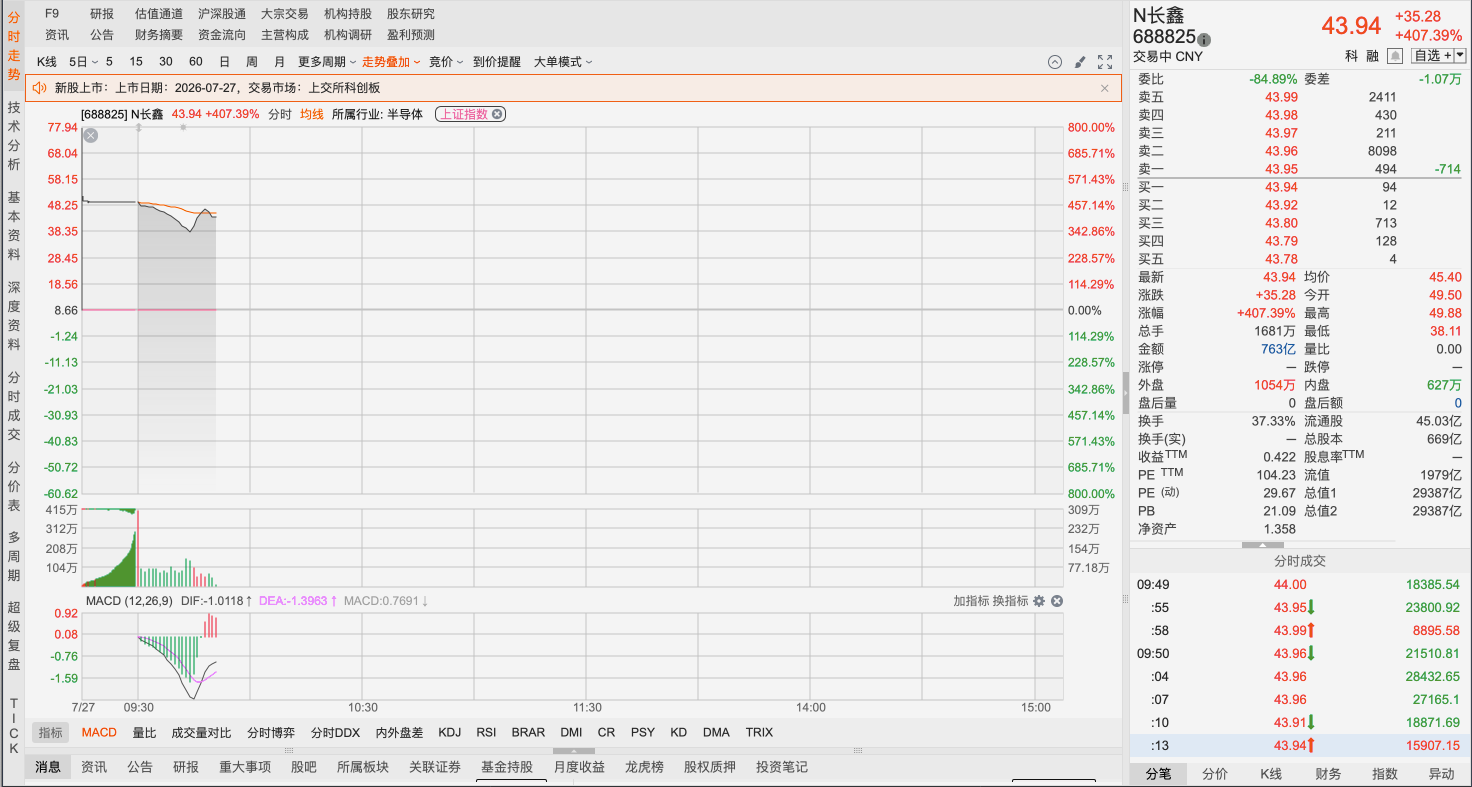Select the TRIX indicator

[759, 733]
